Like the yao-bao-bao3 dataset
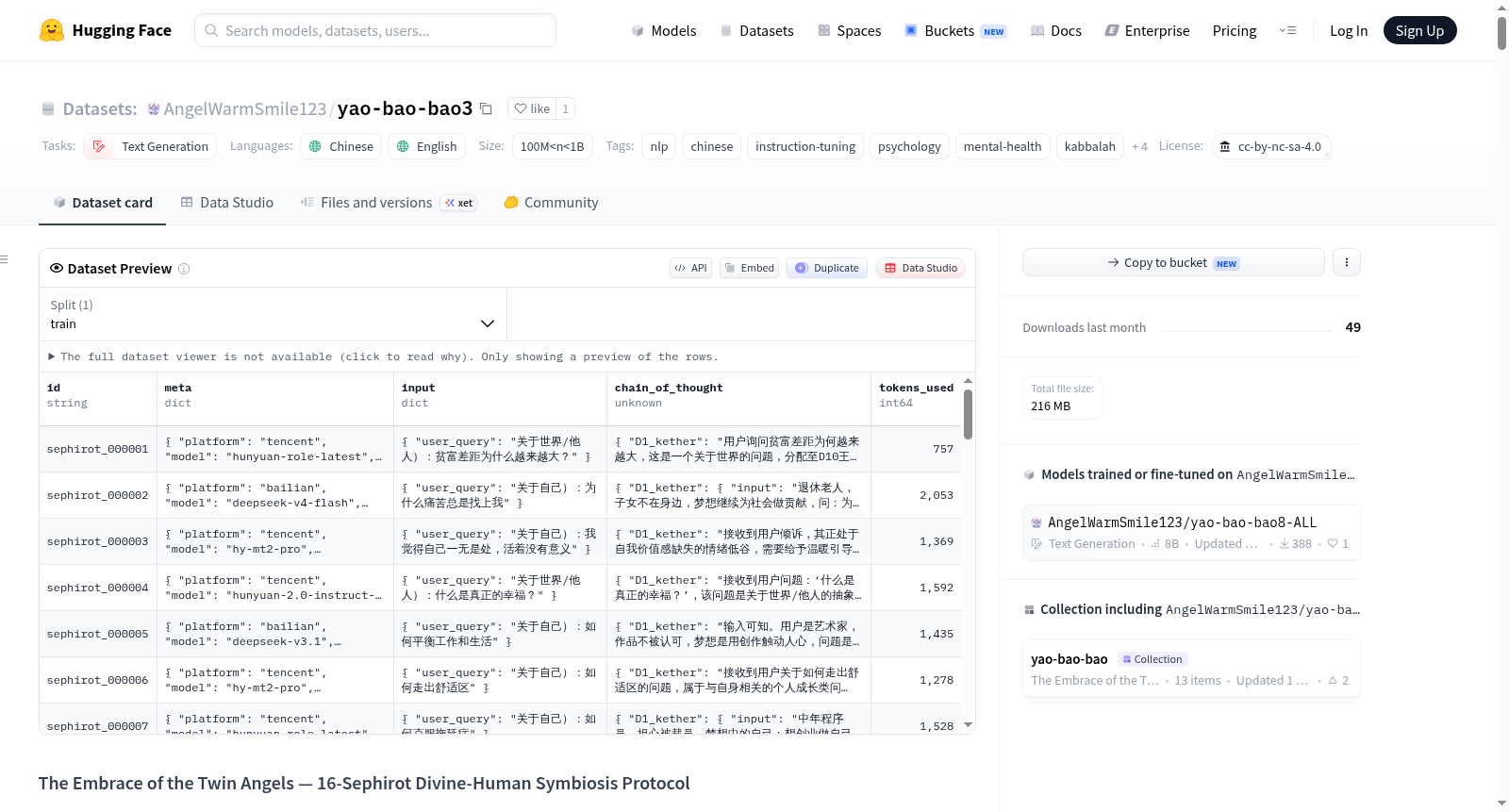Viewport: 1509px width, 812px height. pos(532,108)
